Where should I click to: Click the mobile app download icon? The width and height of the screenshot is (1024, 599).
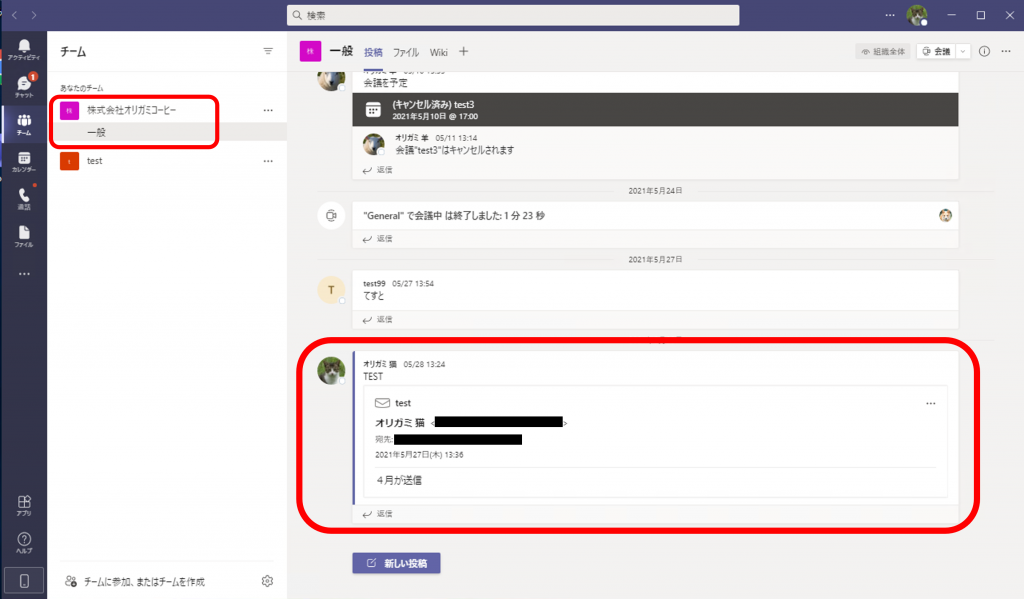24,581
